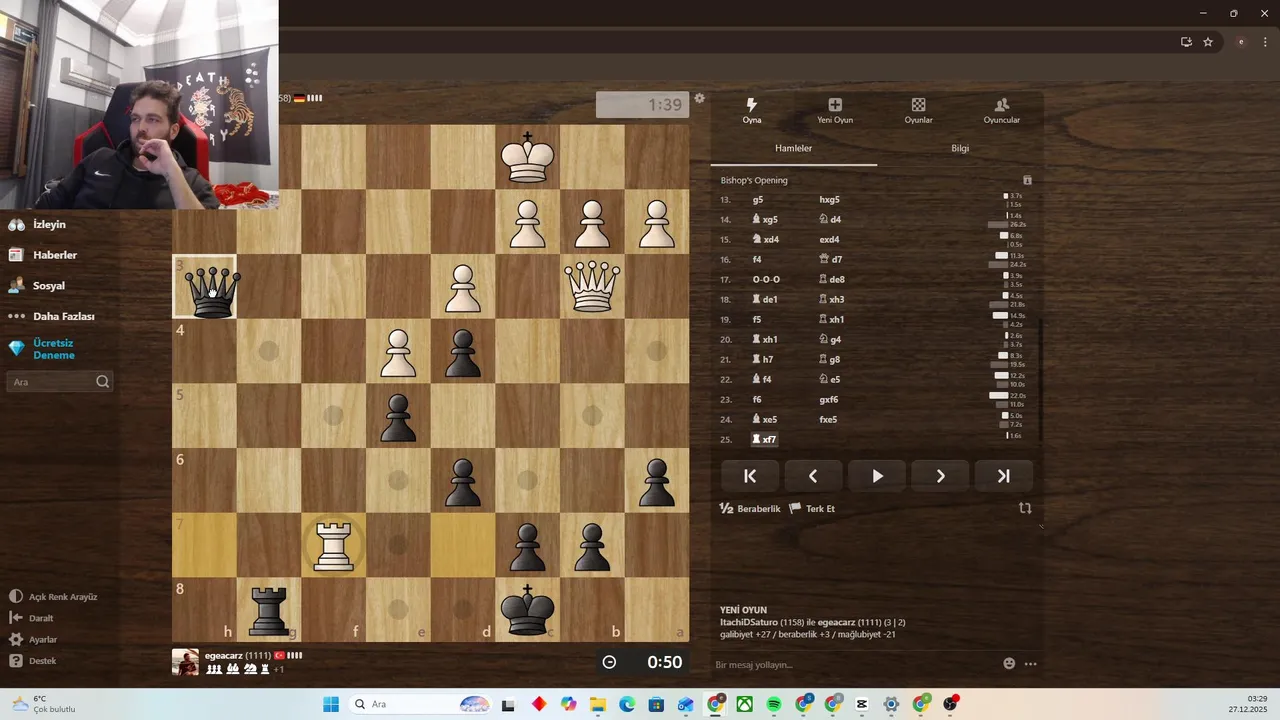
Task: Open Spotify from taskbar
Action: [x=774, y=704]
